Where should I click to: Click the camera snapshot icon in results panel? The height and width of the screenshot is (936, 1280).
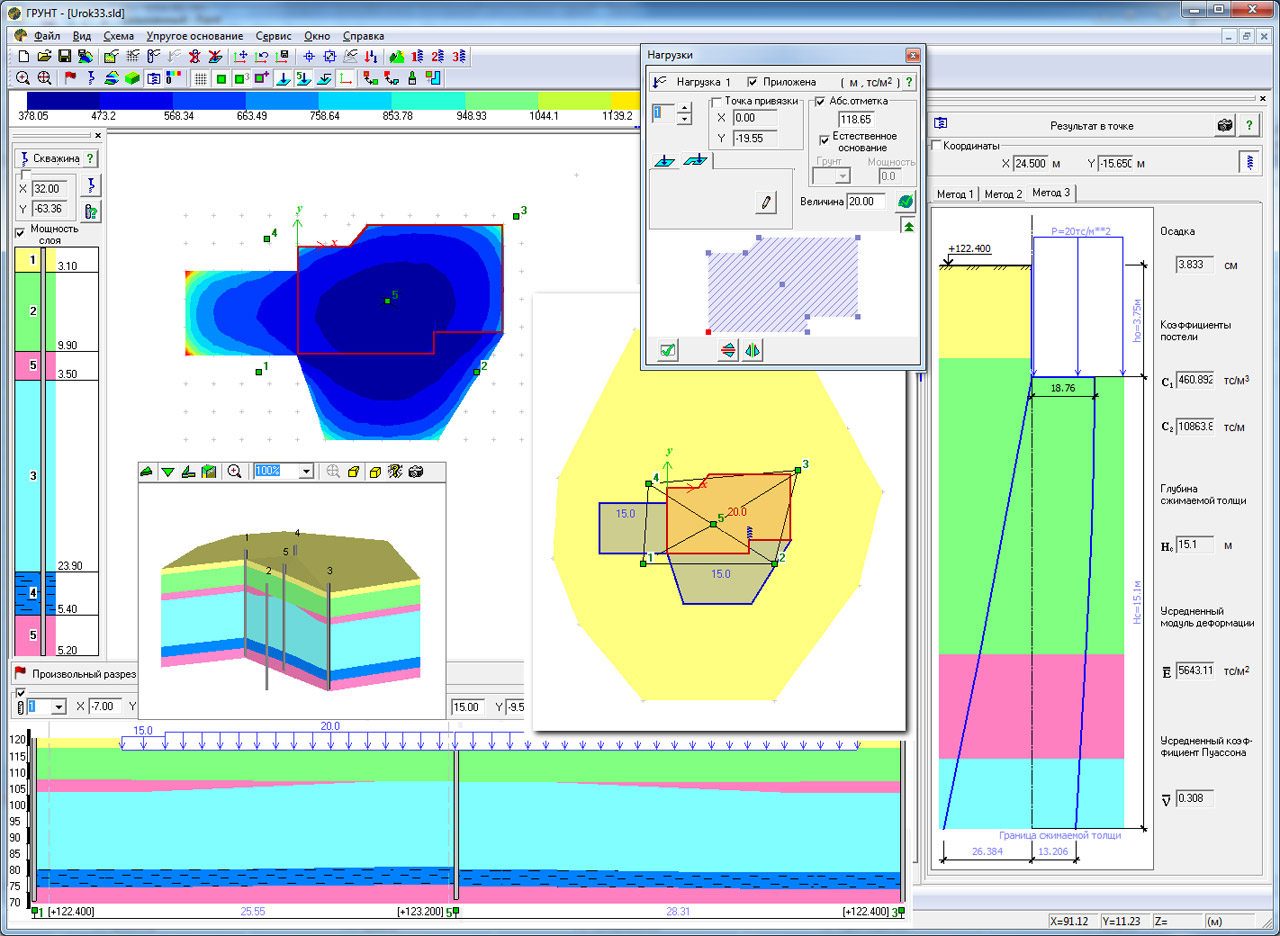pyautogui.click(x=1223, y=126)
